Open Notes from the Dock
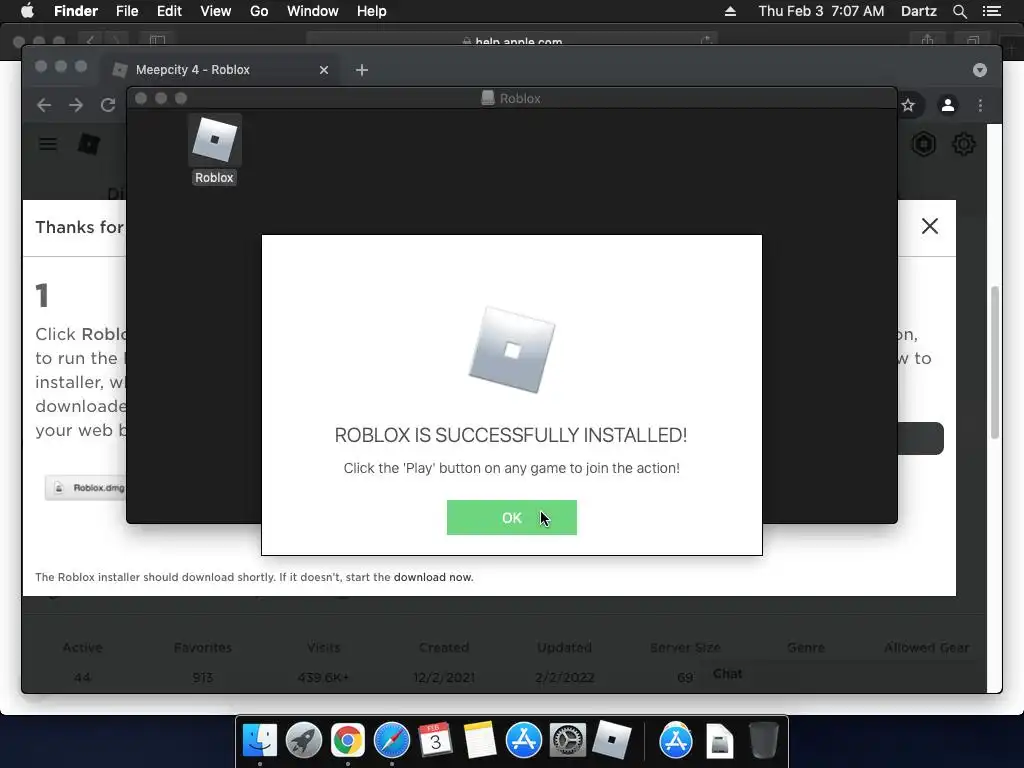Image resolution: width=1024 pixels, height=768 pixels. [479, 741]
